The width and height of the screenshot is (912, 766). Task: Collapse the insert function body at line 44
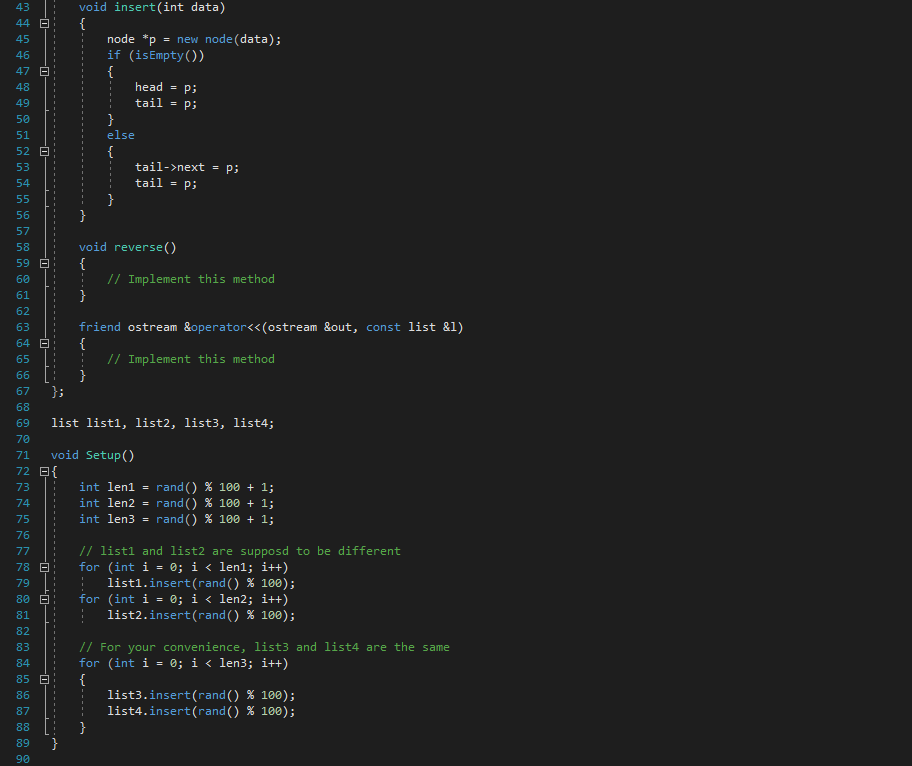click(x=44, y=23)
